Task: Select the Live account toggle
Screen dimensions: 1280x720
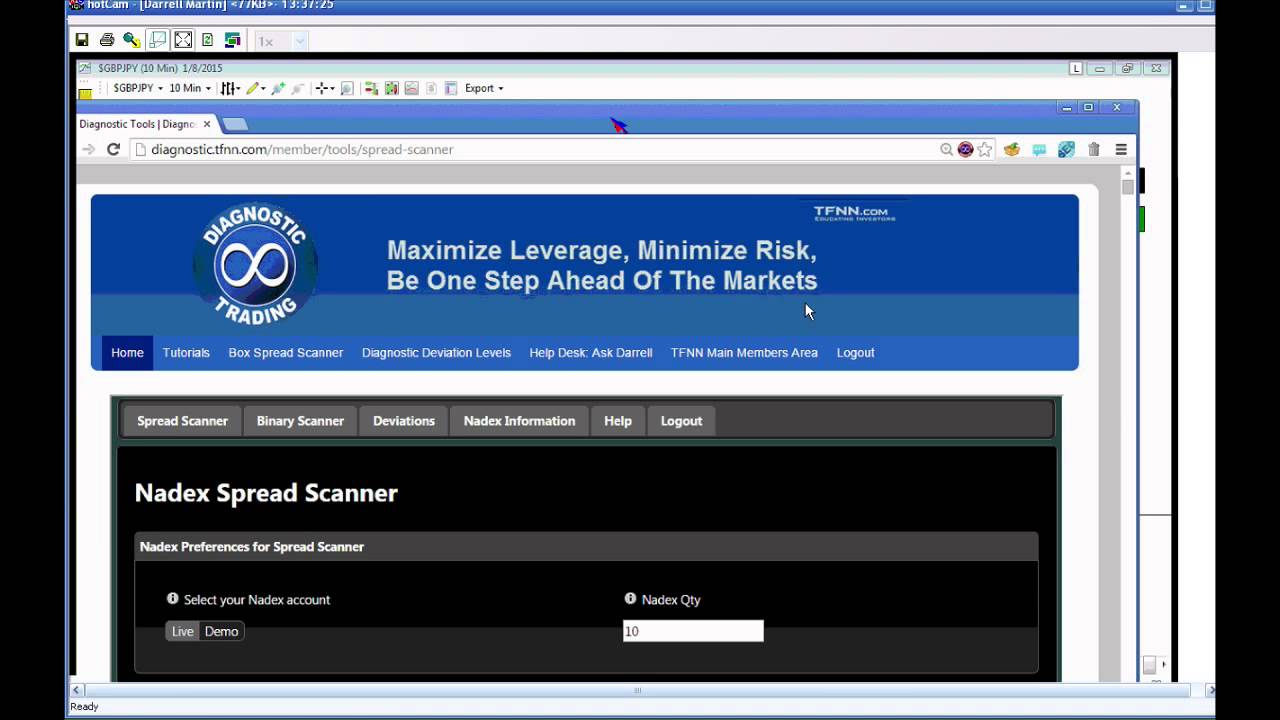Action: point(182,631)
